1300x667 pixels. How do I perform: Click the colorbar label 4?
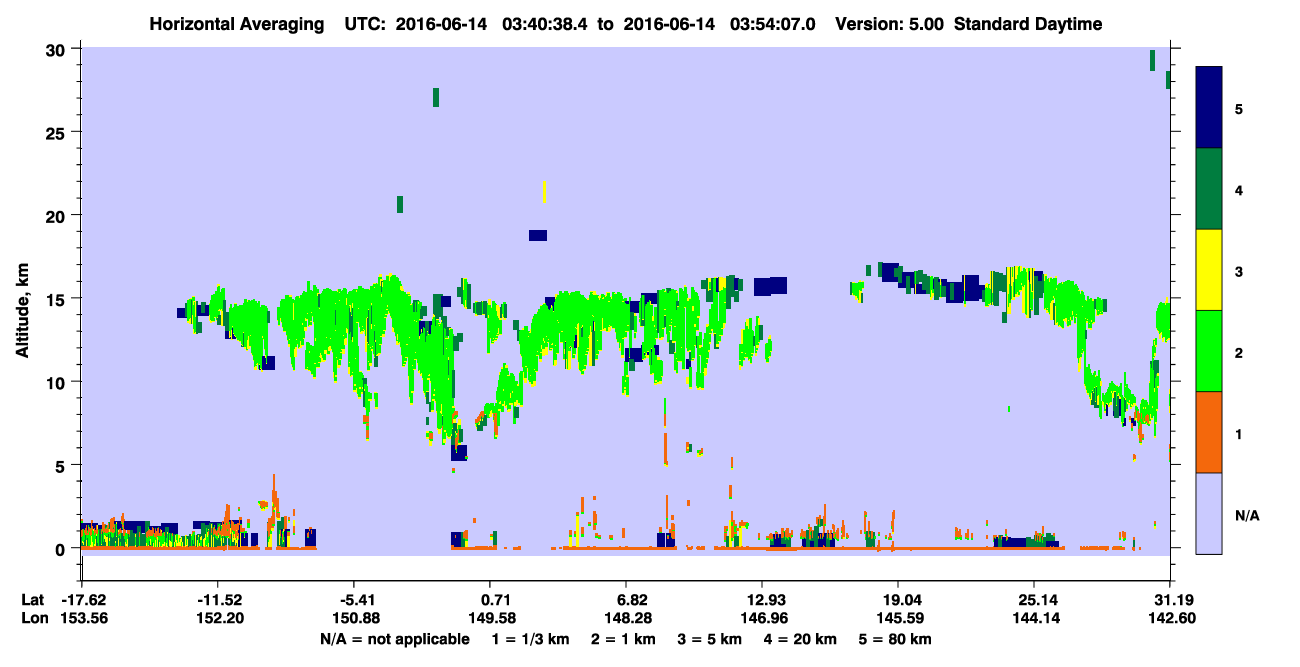pos(1239,189)
